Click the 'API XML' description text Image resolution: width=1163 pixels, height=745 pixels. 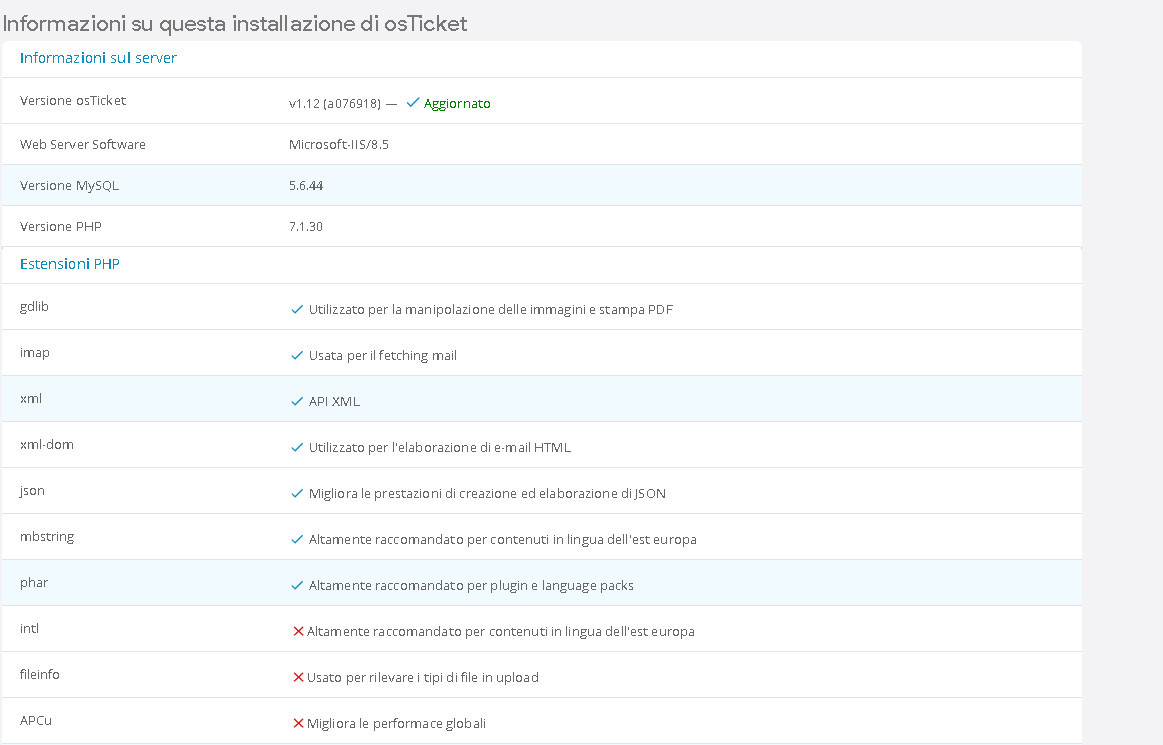click(335, 401)
